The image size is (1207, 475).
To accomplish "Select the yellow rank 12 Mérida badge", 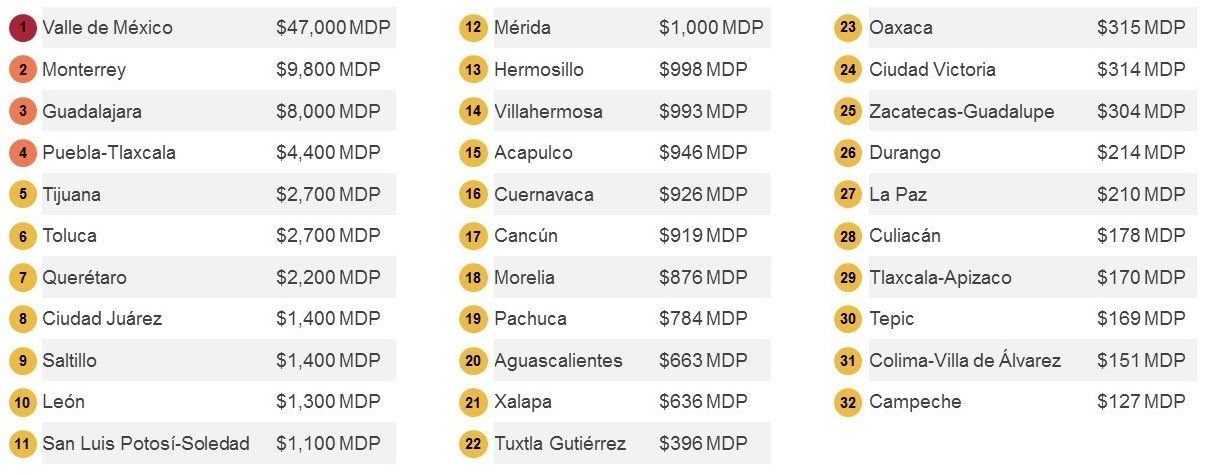I will click(474, 28).
